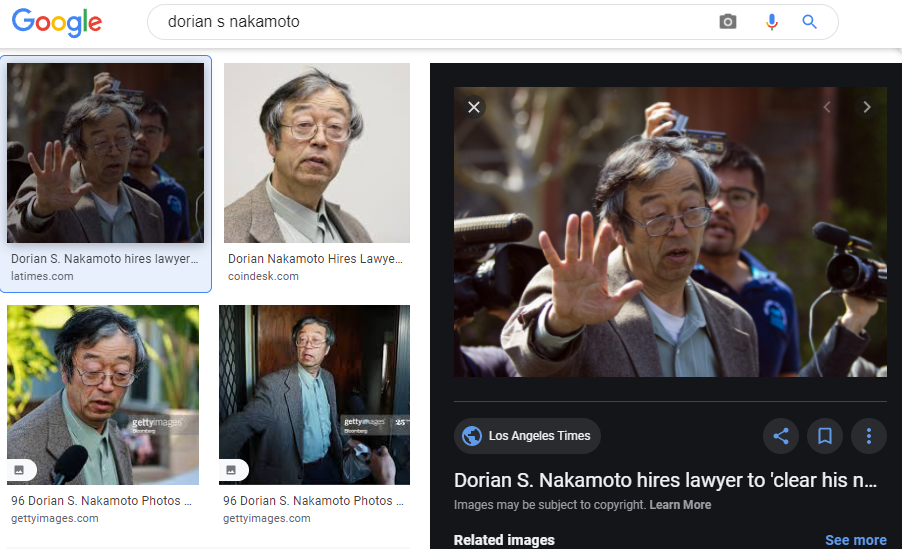Screen dimensions: 902x549
Task: Click 'Related images' heading
Action: click(504, 540)
